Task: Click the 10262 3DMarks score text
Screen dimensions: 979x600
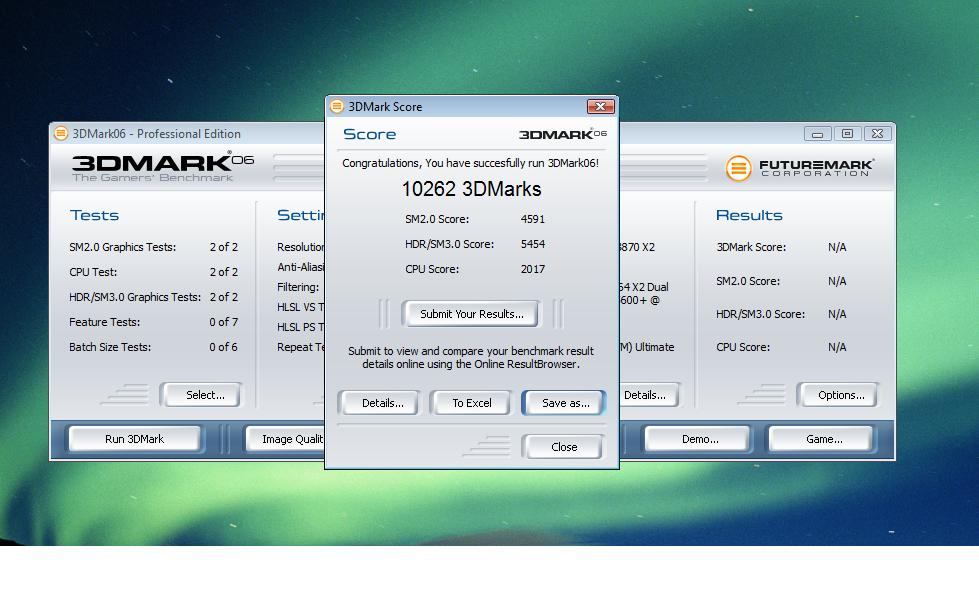Action: (471, 189)
